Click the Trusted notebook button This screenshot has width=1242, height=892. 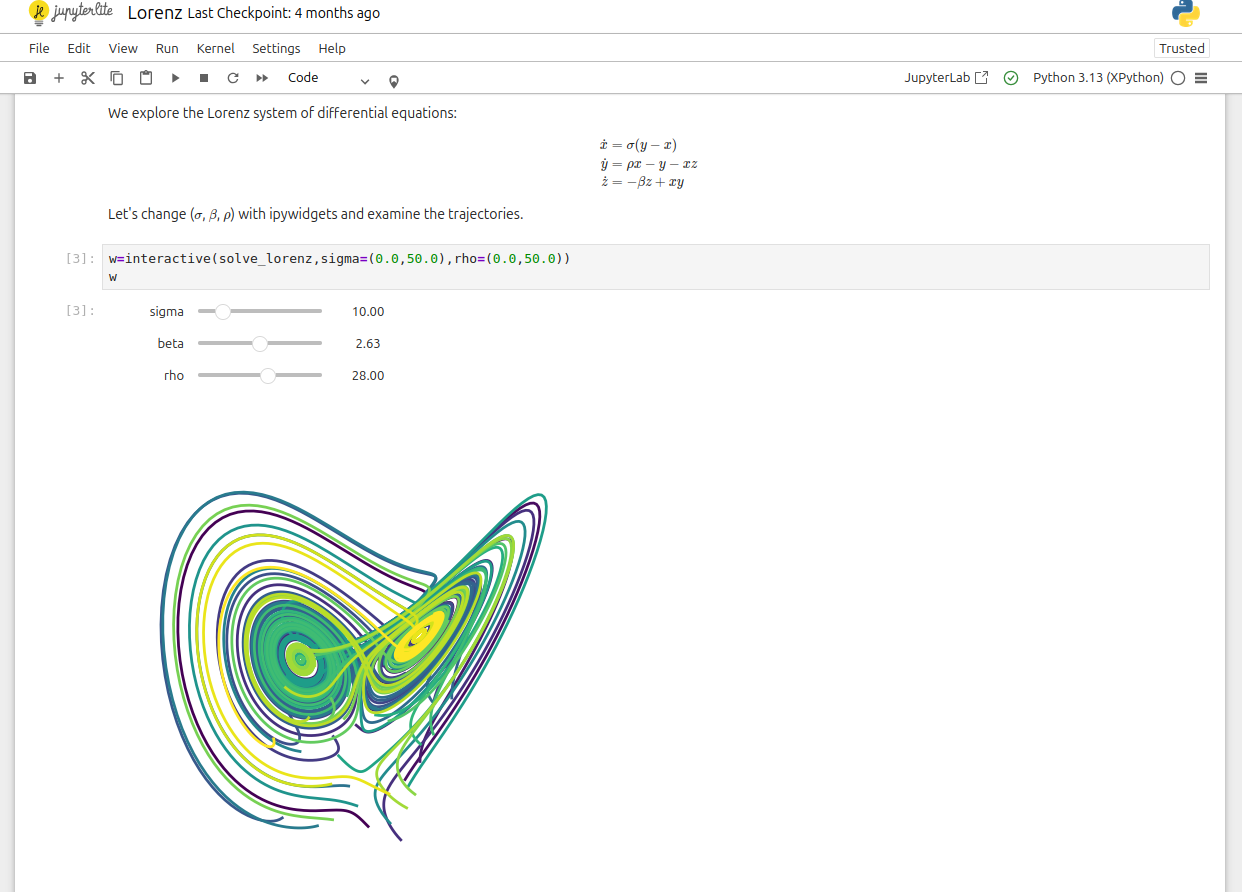1181,48
